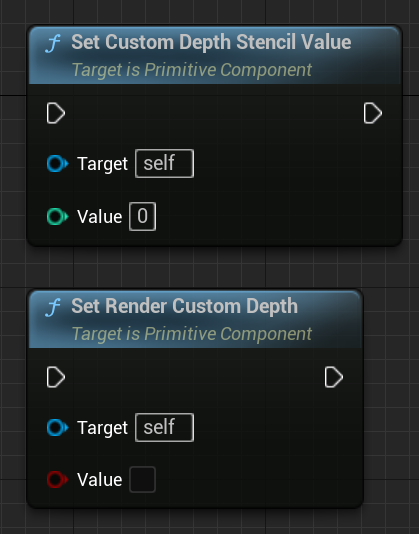
Task: Select the Set Render Custom Depth node title
Action: pos(185,306)
